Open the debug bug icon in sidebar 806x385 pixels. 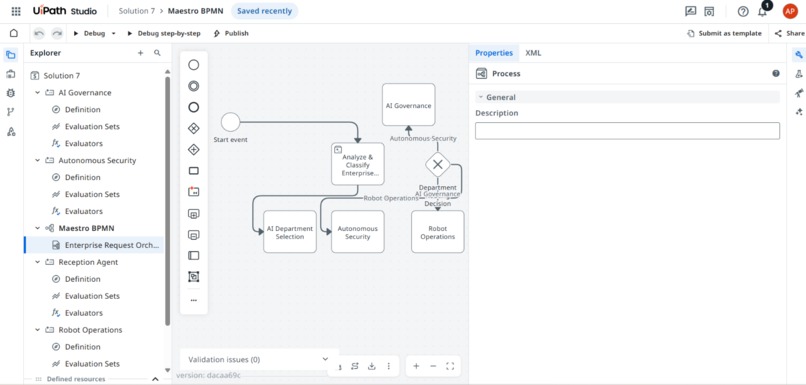10,93
